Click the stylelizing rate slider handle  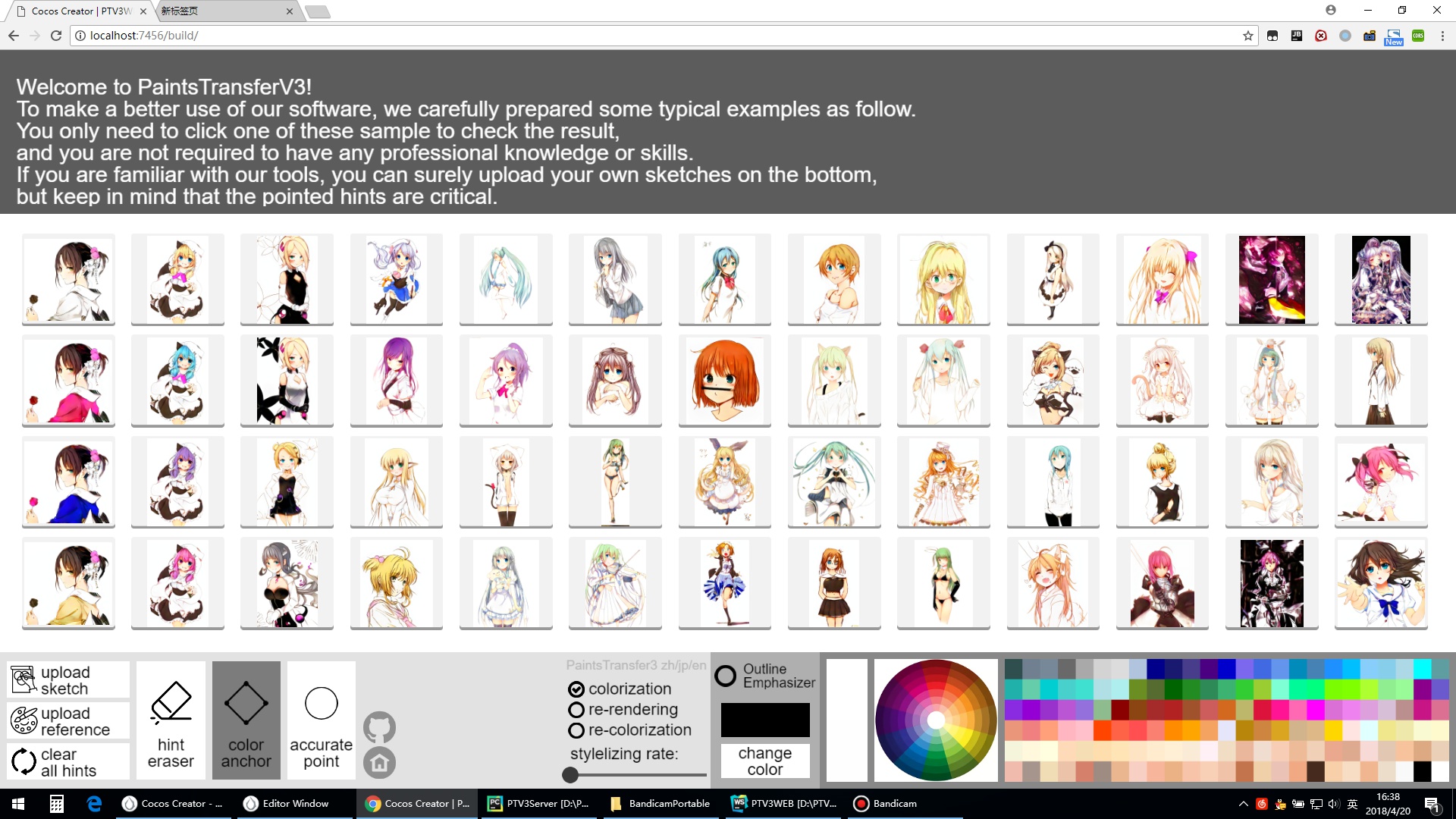(x=570, y=775)
